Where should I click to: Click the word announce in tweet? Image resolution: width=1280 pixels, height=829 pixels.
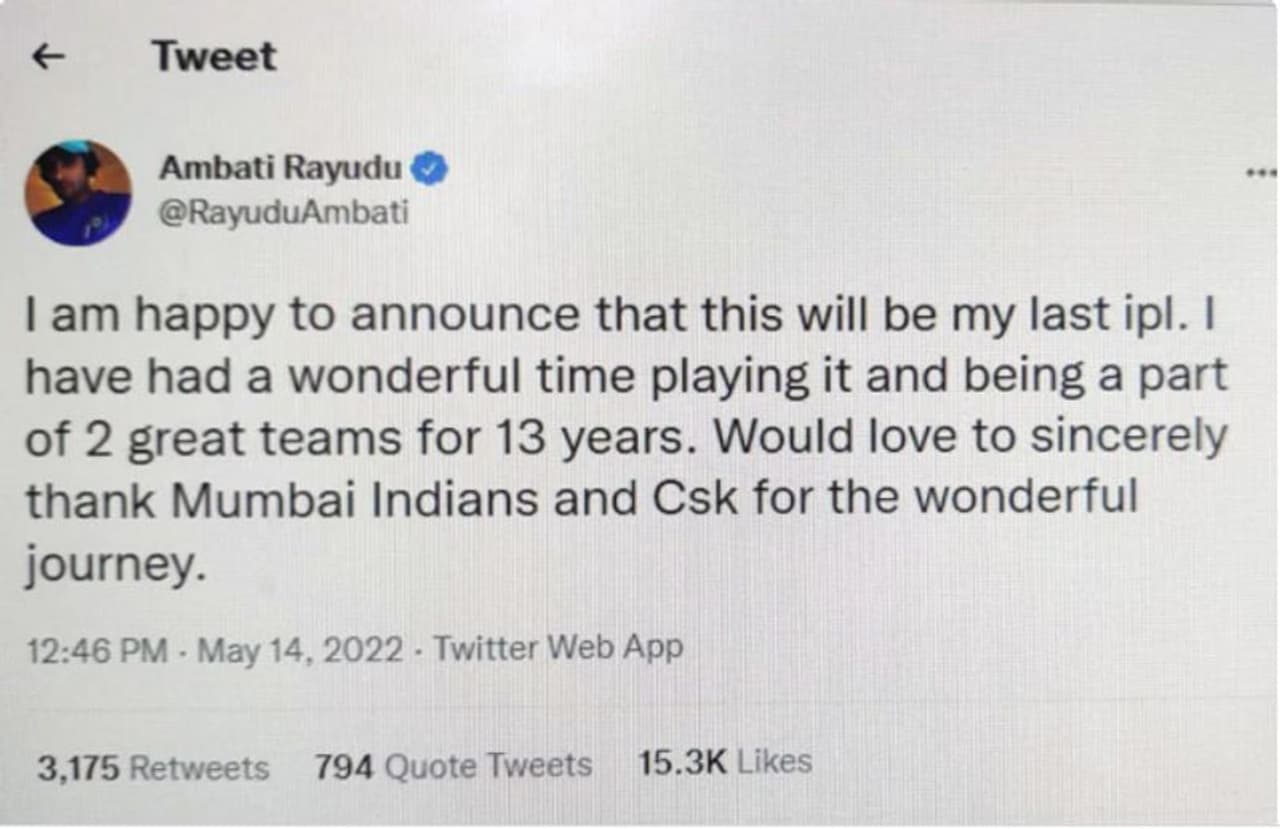coord(466,316)
